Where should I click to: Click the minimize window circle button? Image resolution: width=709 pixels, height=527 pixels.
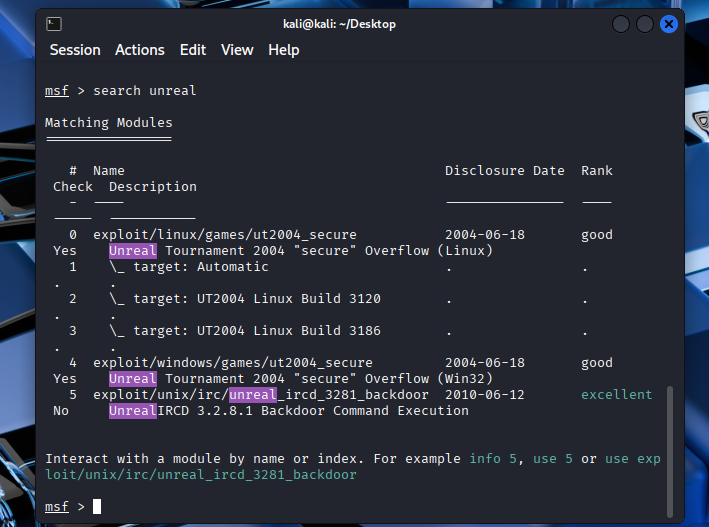pos(621,24)
